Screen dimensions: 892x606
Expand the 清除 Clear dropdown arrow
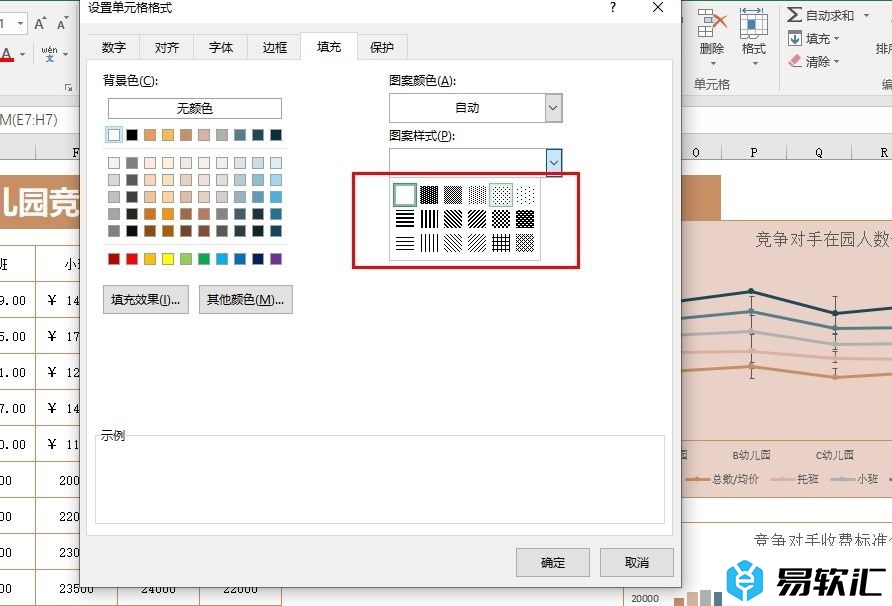click(837, 61)
